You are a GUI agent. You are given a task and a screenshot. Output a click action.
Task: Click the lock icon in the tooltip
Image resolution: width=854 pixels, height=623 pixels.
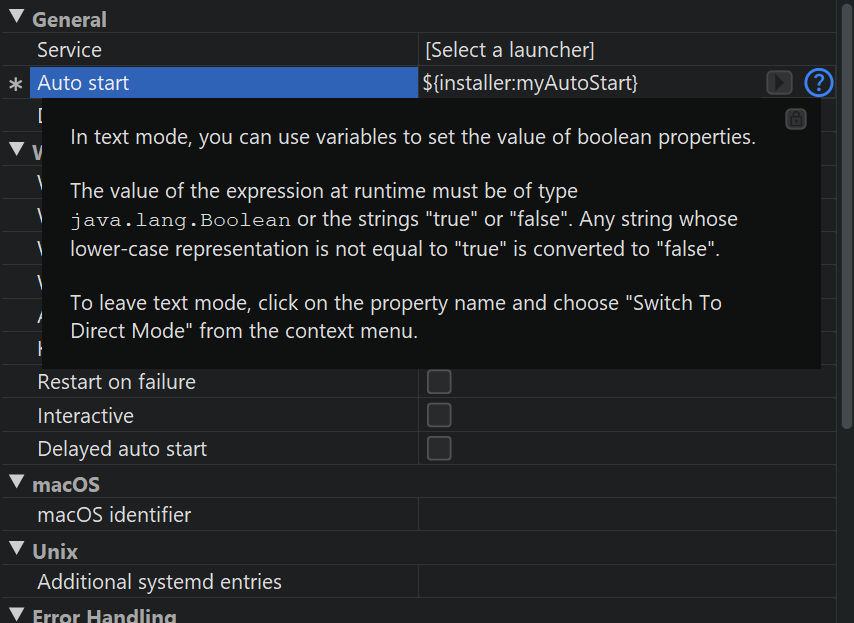(796, 119)
